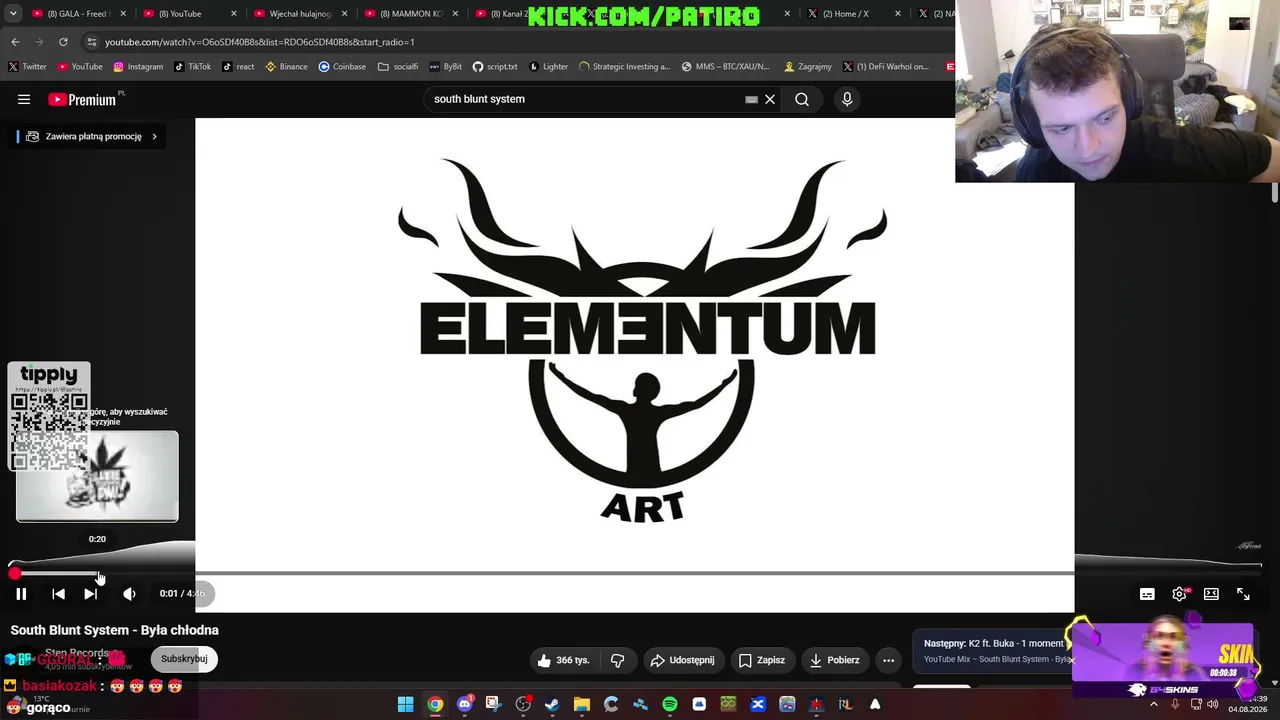This screenshot has width=1280, height=720.
Task: Open Lighter bookmark
Action: [548, 67]
